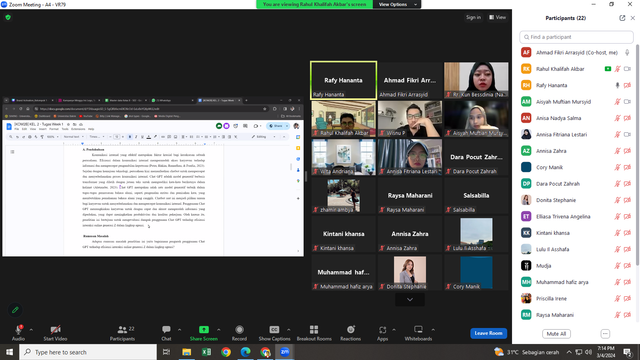This screenshot has height=360, width=640.
Task: Open Task View on the taskbar
Action: (167, 352)
